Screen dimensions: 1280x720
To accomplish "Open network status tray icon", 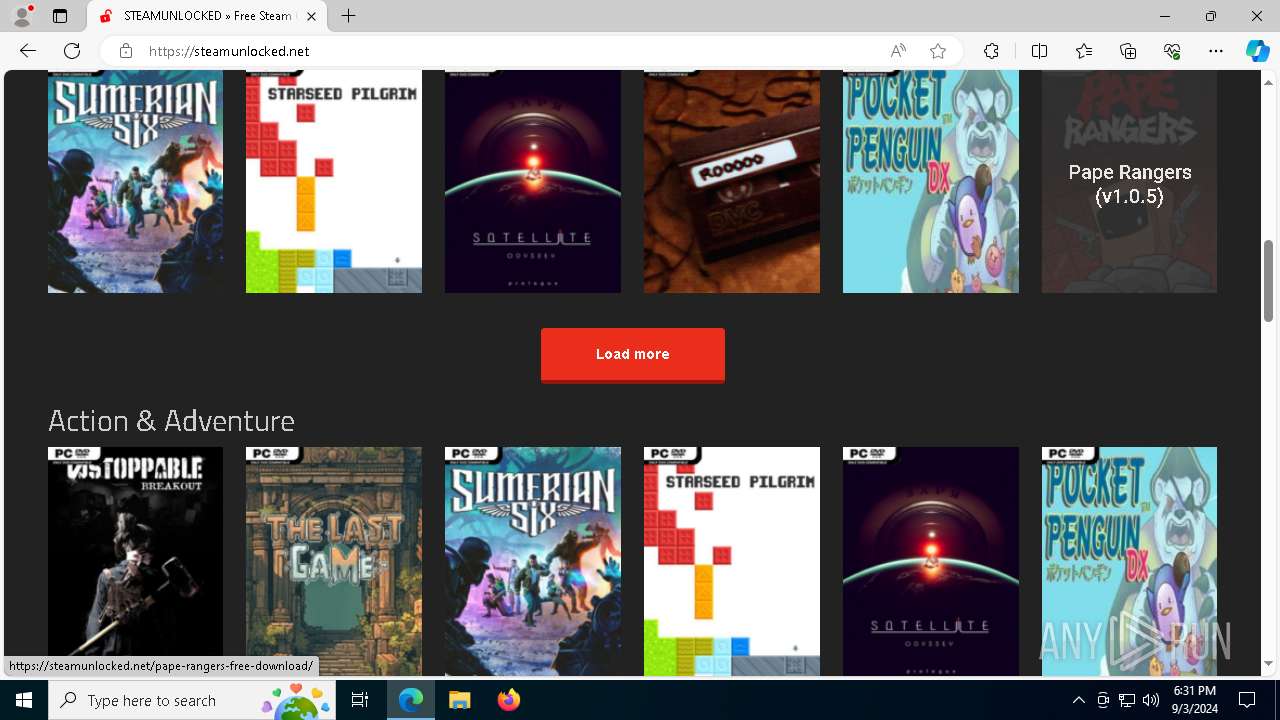I will coord(1127,700).
